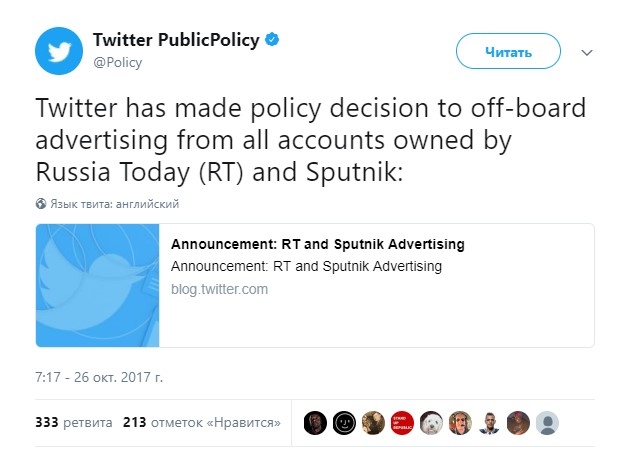Image resolution: width=633 pixels, height=454 pixels.
Task: Click the blog.twitter.com domain text
Action: click(220, 289)
